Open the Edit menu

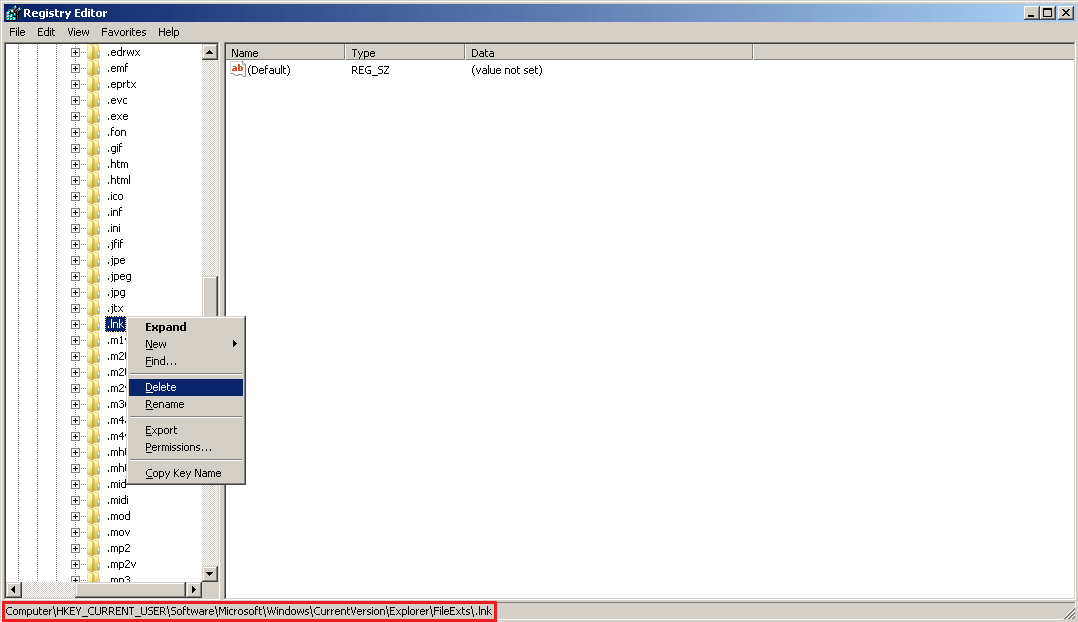click(x=45, y=32)
